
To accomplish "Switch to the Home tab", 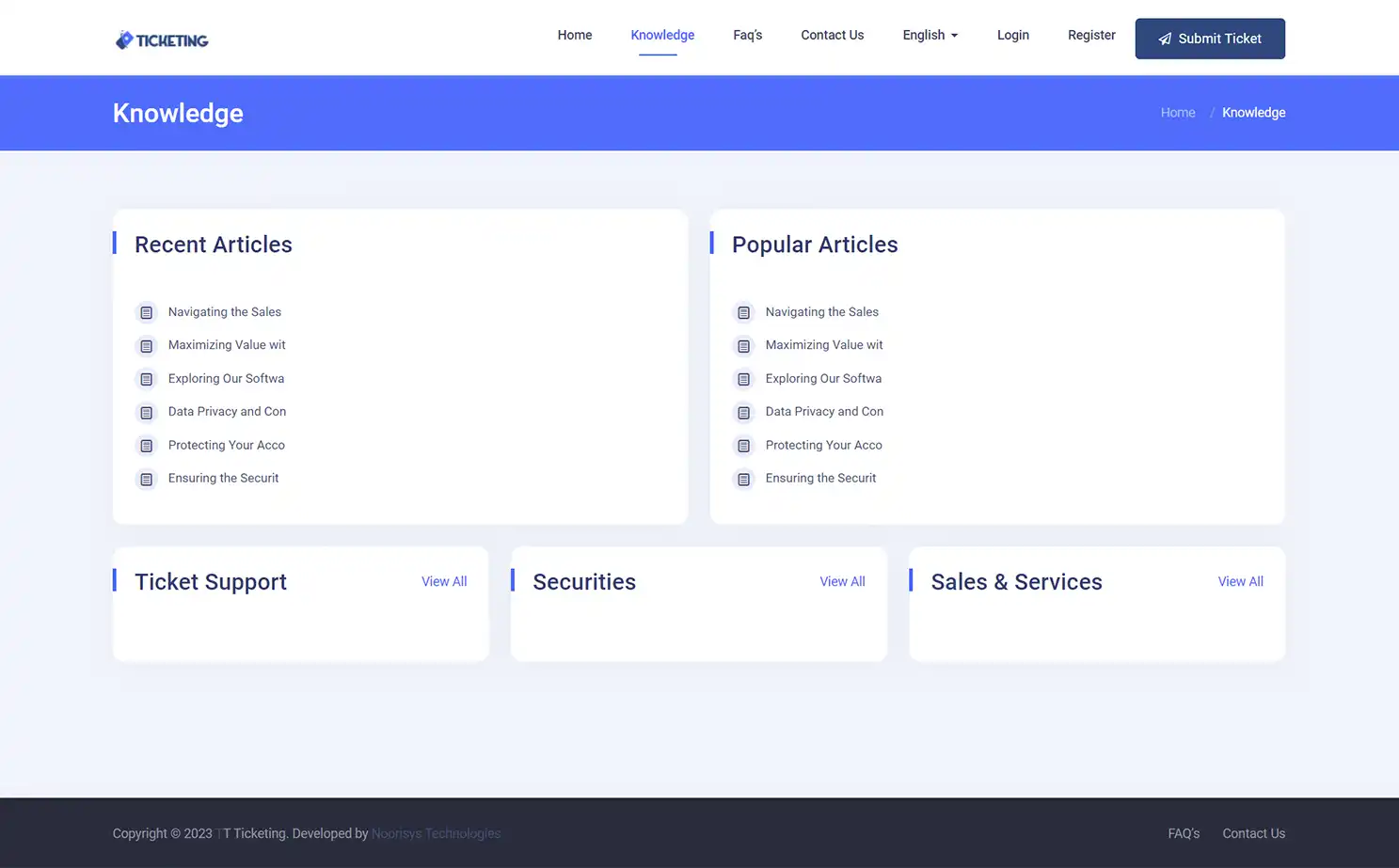I will point(574,35).
